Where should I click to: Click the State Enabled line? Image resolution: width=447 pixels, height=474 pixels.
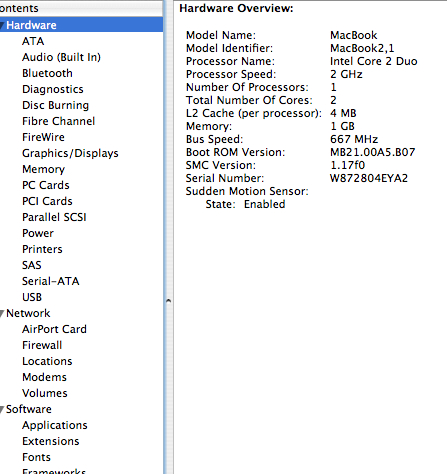[x=245, y=204]
